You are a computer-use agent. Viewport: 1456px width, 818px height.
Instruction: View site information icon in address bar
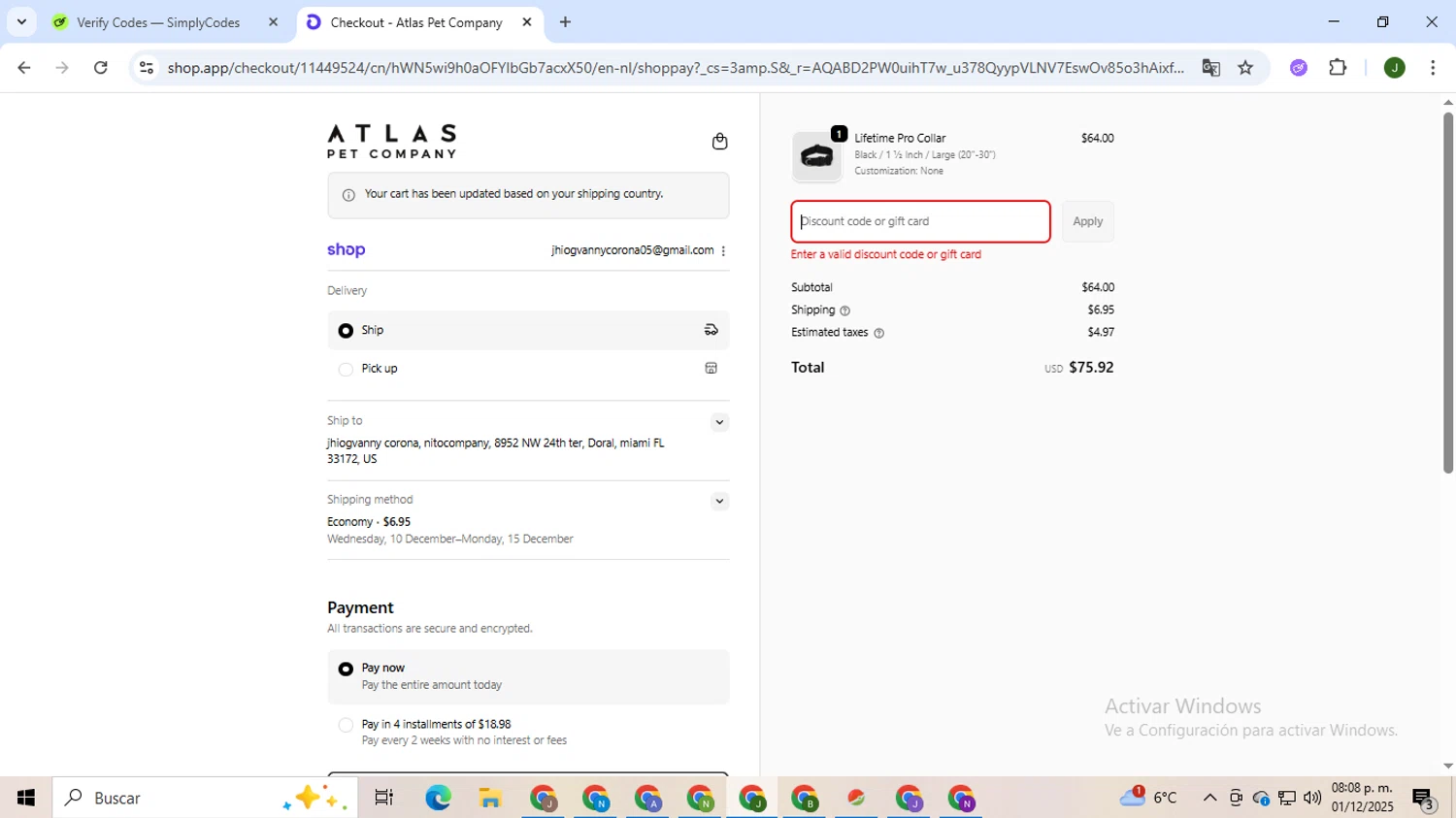coord(147,68)
